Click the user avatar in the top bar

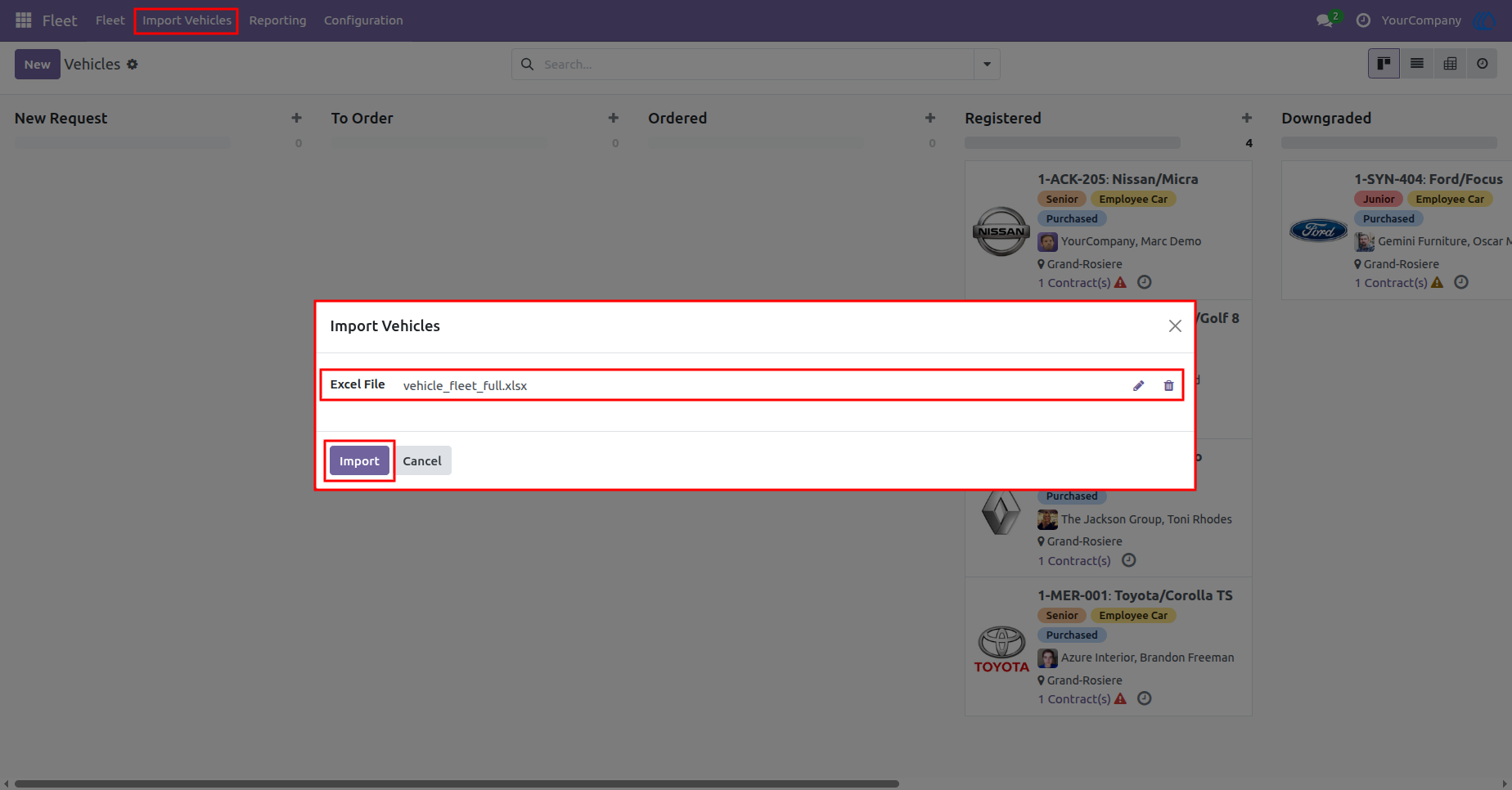tap(1484, 20)
